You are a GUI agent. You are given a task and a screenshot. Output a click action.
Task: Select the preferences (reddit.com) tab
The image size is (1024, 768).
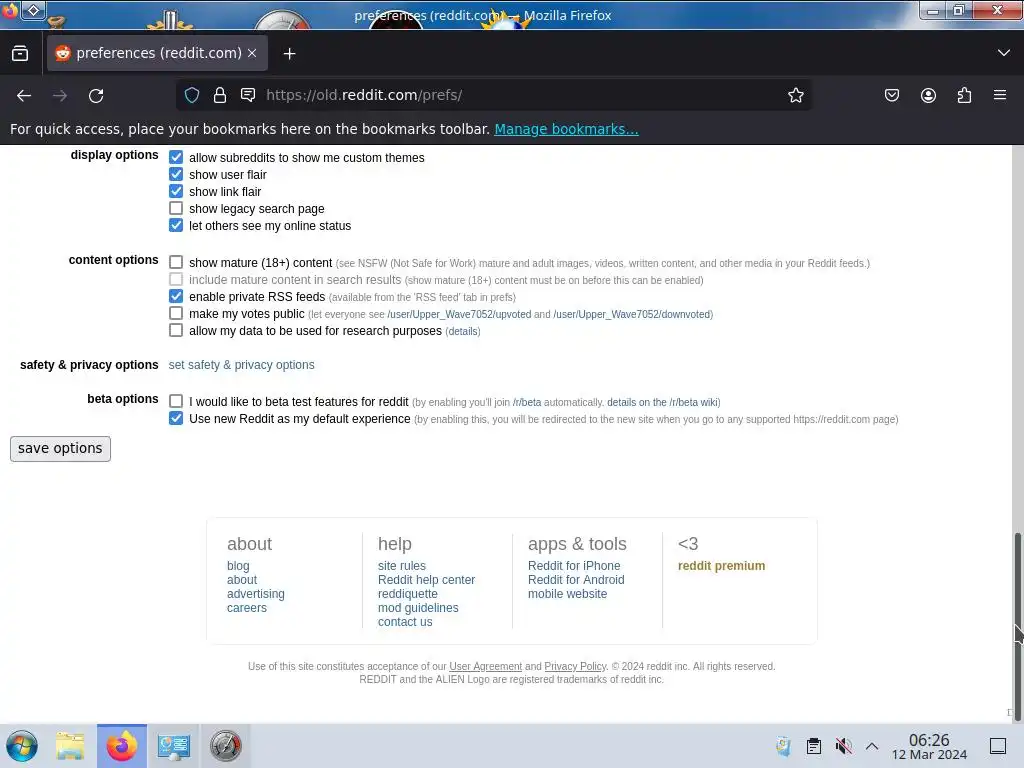tap(157, 53)
